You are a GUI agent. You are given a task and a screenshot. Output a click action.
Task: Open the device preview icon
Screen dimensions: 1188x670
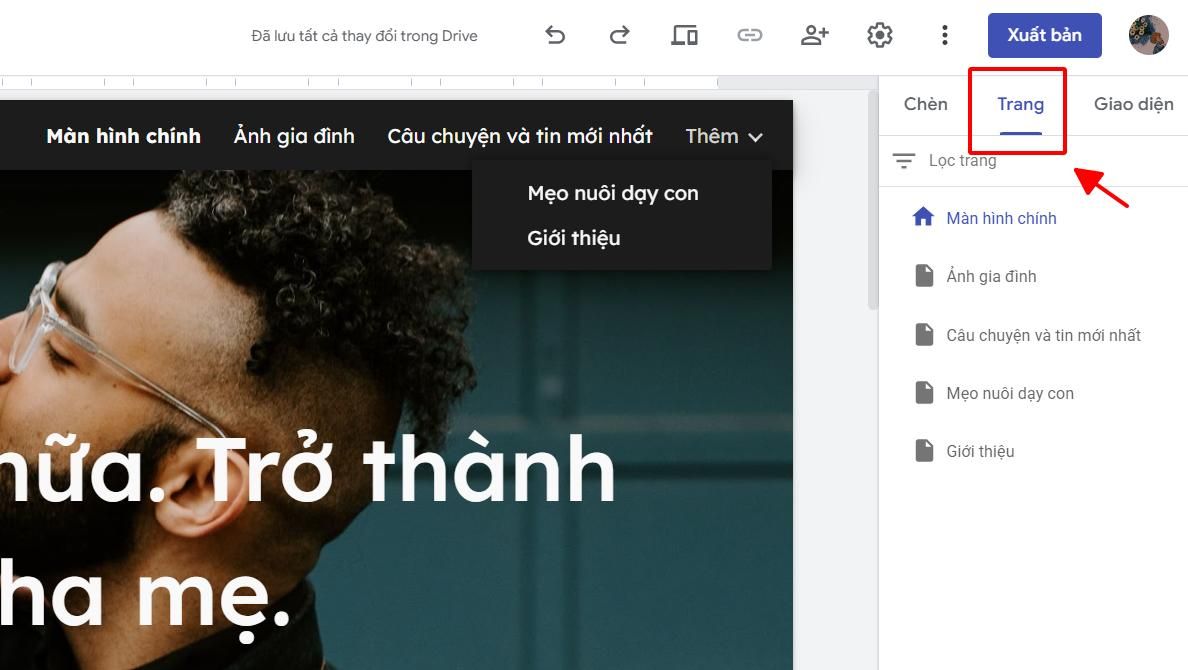pyautogui.click(x=684, y=35)
